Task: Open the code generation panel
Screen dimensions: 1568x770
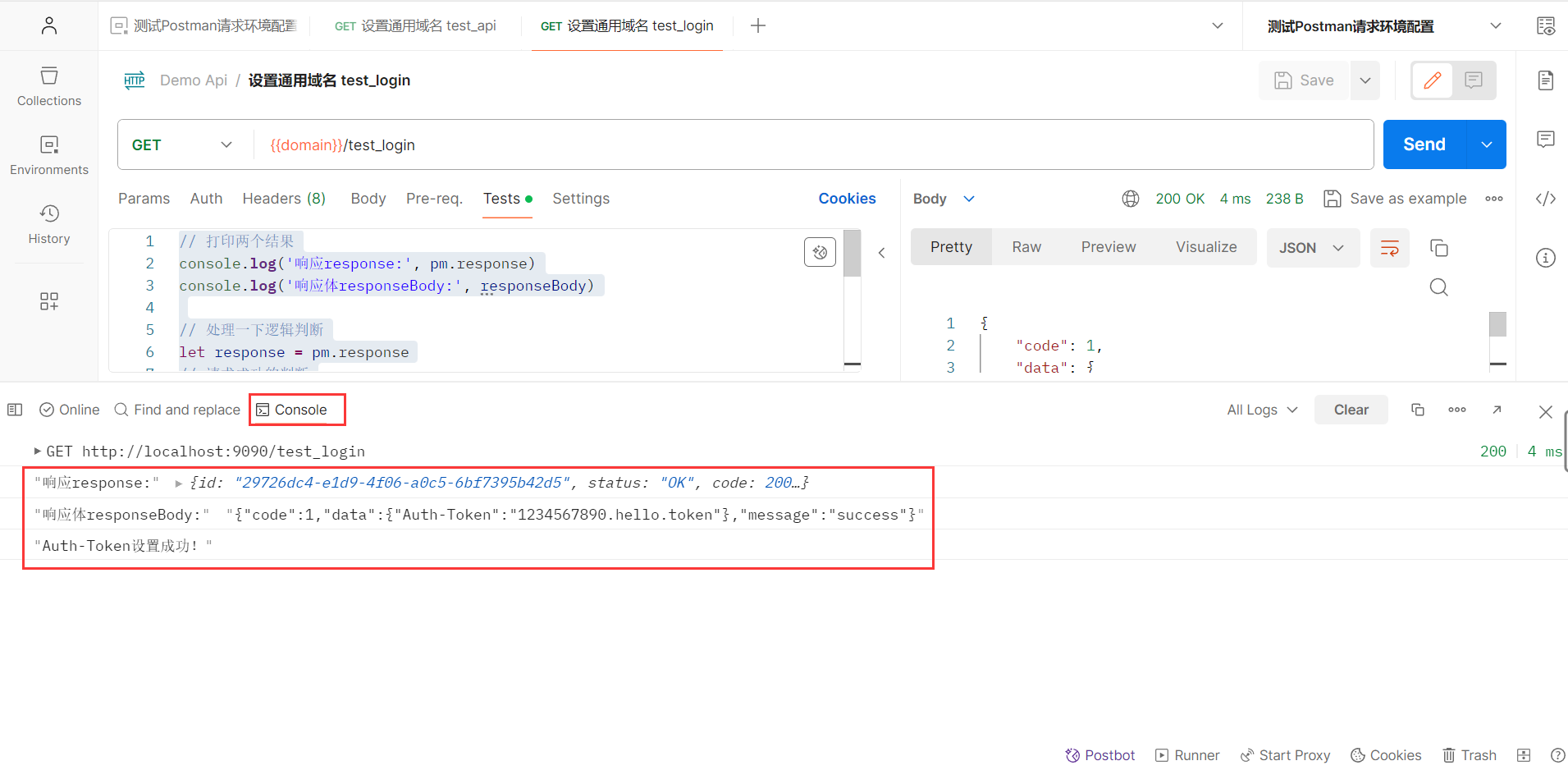Action: point(1546,198)
